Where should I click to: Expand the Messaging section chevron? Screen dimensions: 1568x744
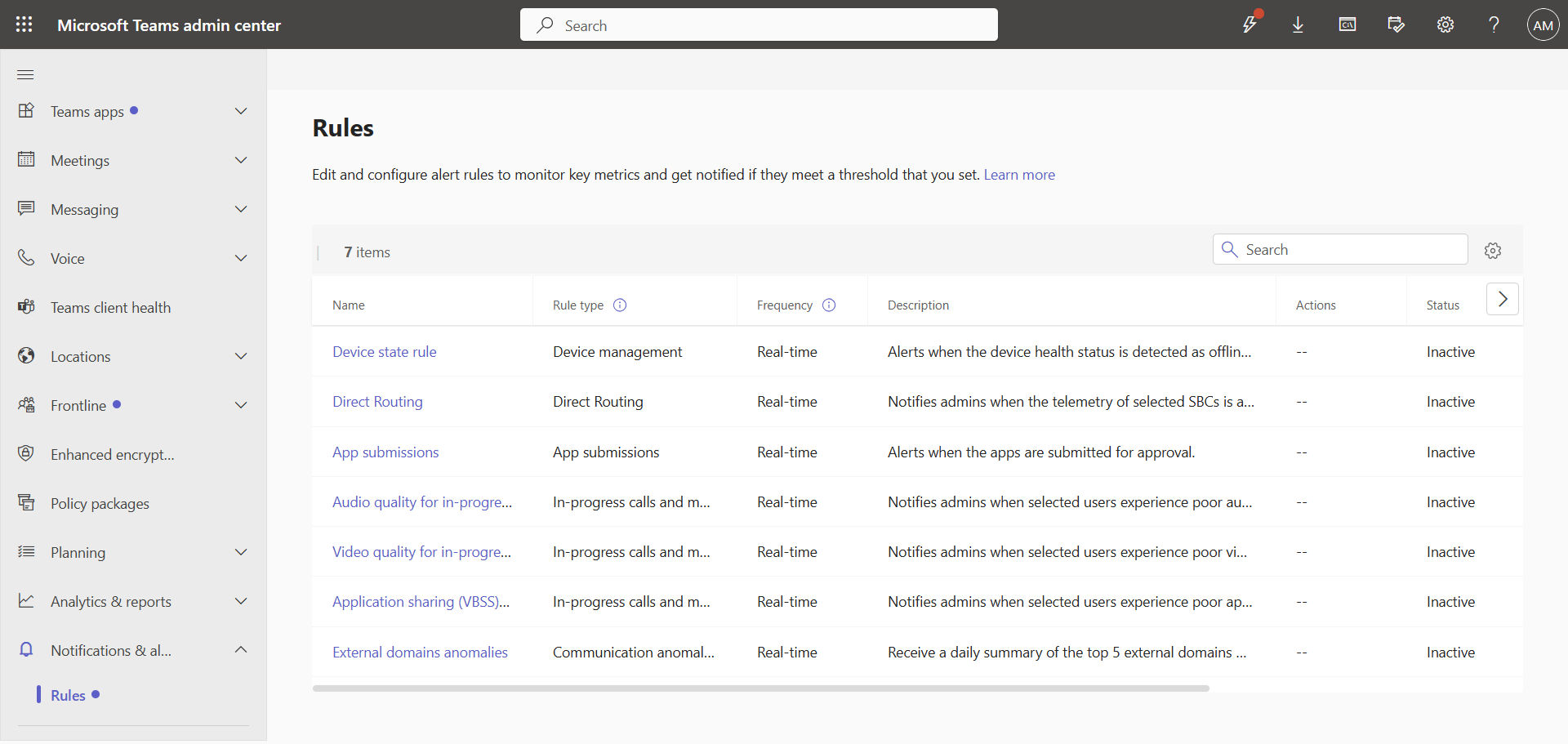241,209
